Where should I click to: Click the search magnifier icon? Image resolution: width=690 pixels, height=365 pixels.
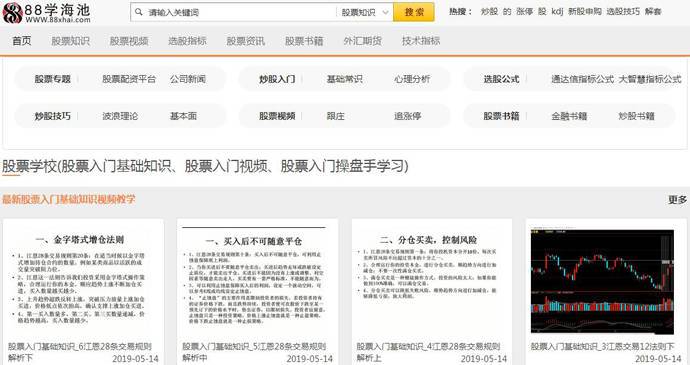click(x=139, y=12)
